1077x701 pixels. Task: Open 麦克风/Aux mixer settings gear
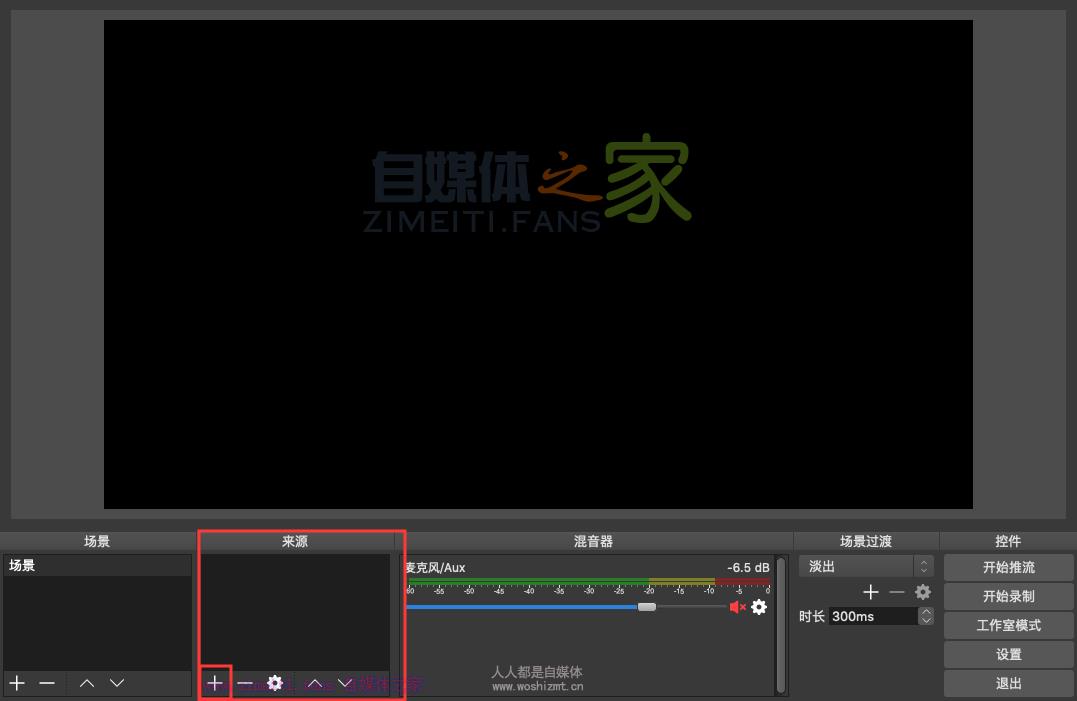point(759,607)
